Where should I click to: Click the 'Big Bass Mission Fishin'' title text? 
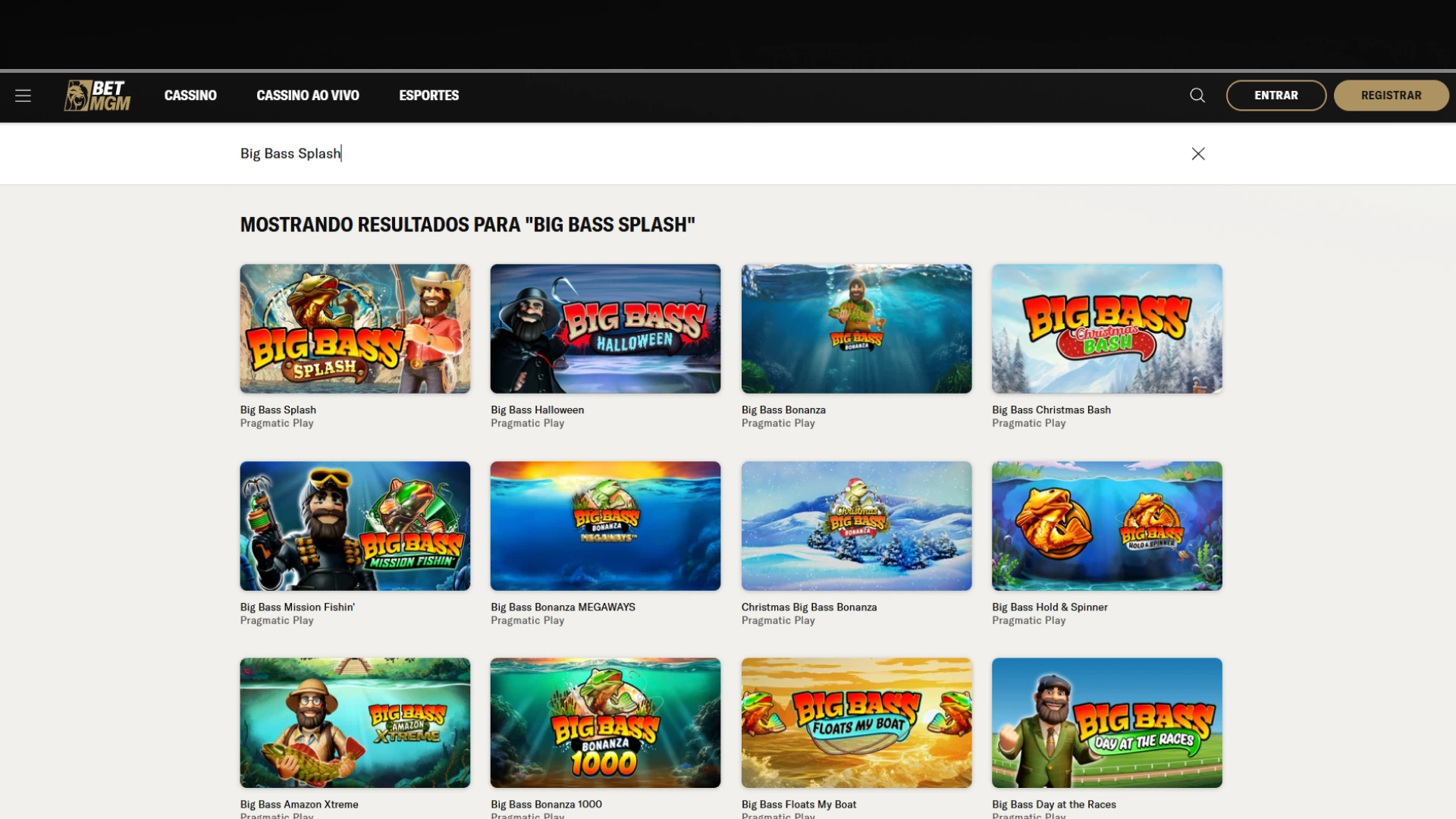[x=297, y=607]
